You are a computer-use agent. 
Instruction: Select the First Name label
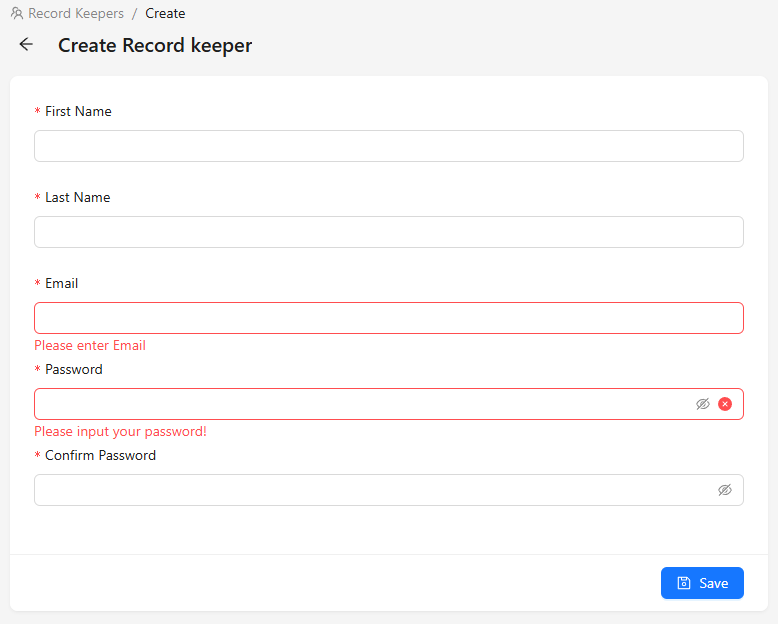click(x=78, y=111)
